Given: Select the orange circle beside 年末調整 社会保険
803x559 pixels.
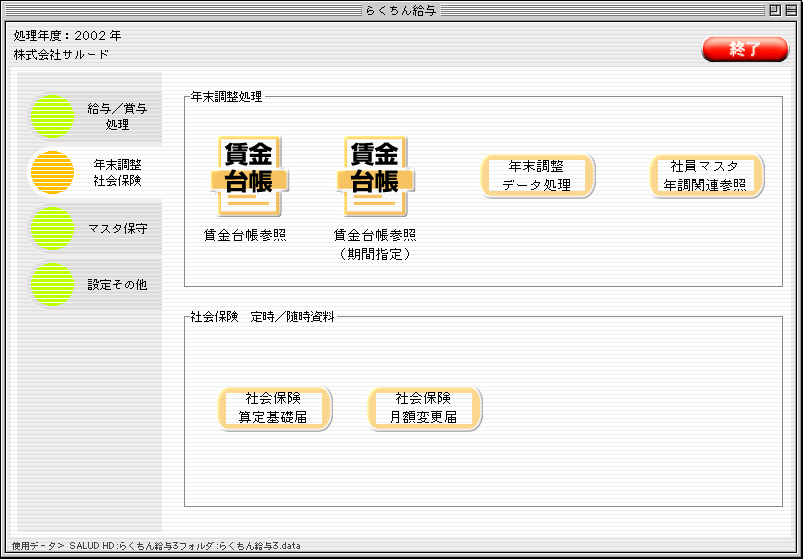Looking at the screenshot, I should click(52, 173).
